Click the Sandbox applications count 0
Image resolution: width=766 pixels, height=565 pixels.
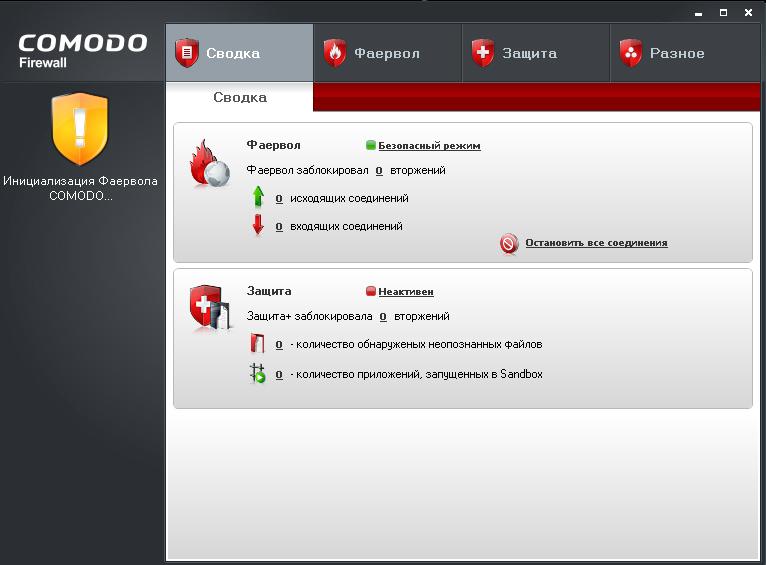pos(279,375)
